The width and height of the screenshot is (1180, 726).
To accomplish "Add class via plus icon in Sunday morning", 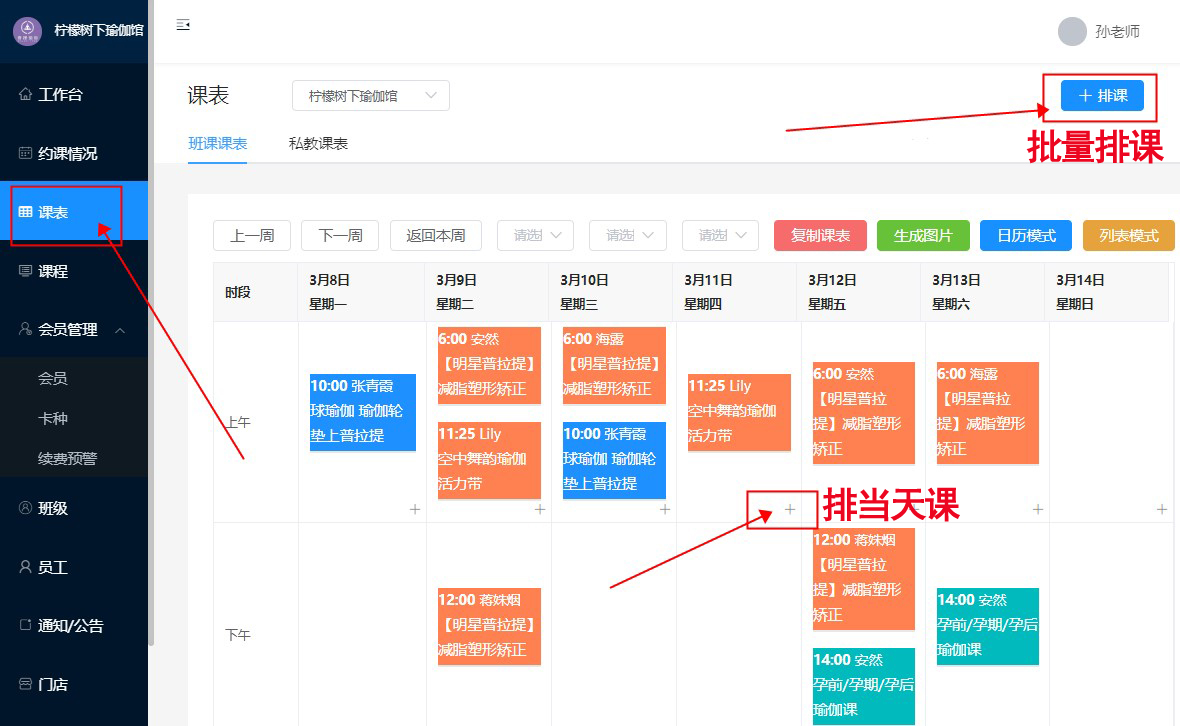I will coord(1161,509).
